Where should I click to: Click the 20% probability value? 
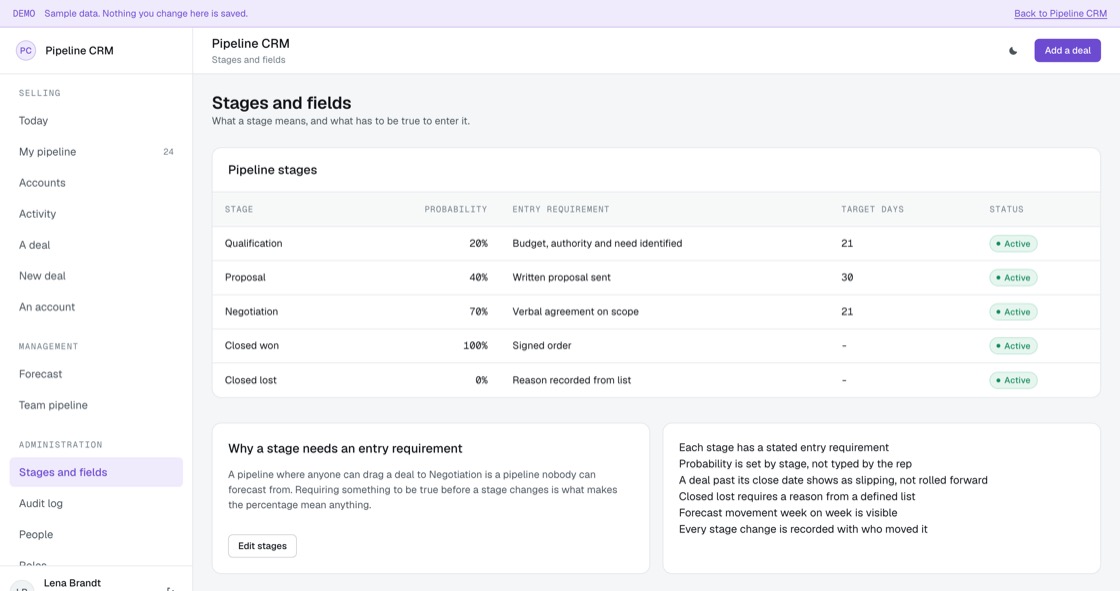[x=479, y=244]
